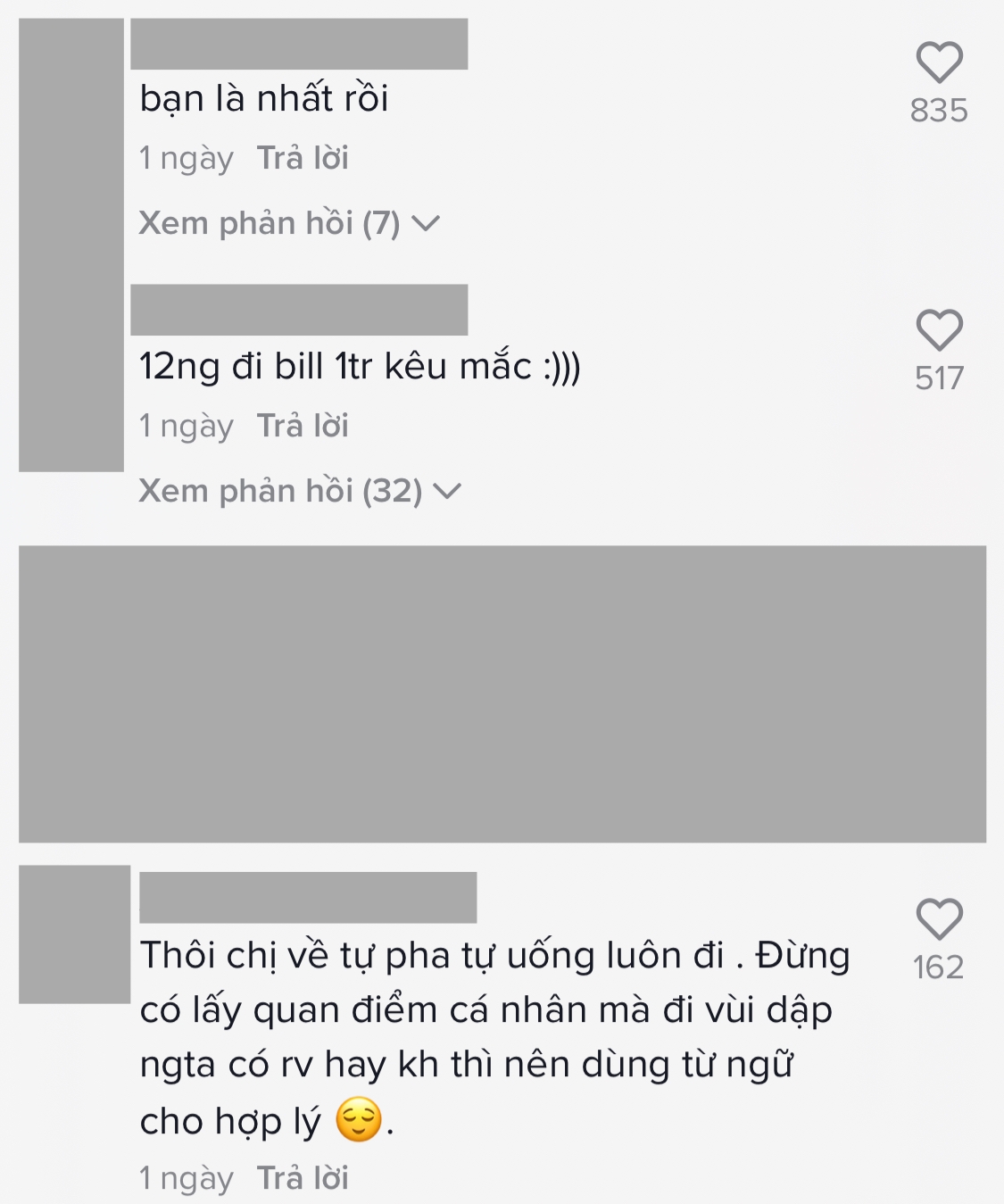
Task: Reply to "bạn là nhất rồi" via Trả lời
Action: 303,158
